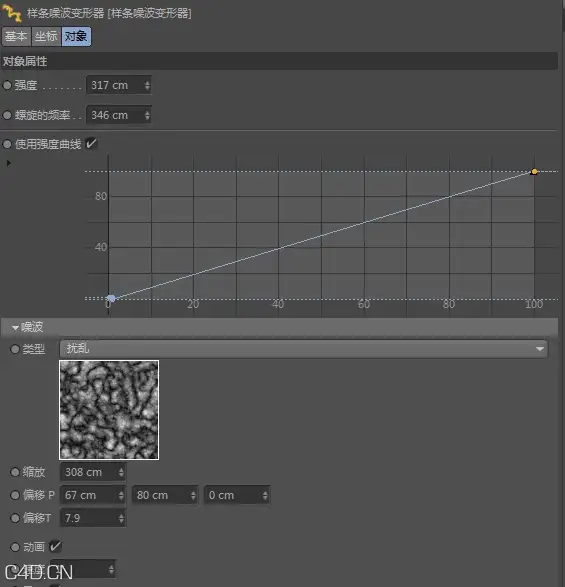Expand the curve editor disclosure triangle

[9, 163]
